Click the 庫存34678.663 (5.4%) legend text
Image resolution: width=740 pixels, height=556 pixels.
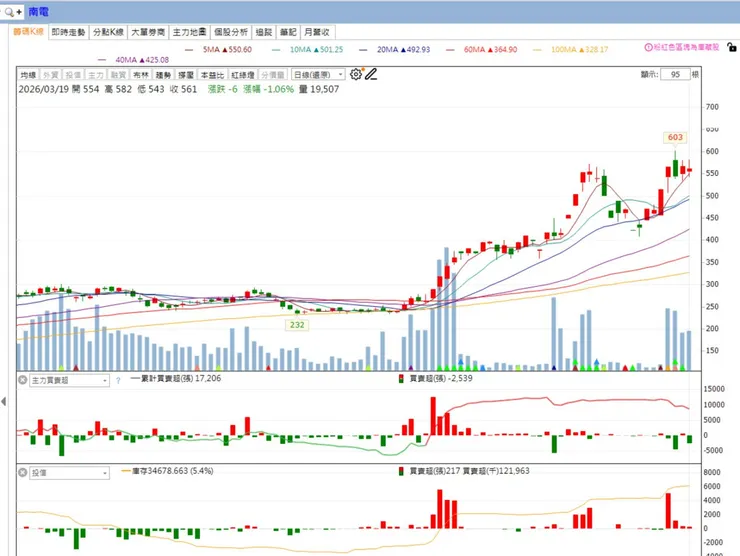[173, 471]
